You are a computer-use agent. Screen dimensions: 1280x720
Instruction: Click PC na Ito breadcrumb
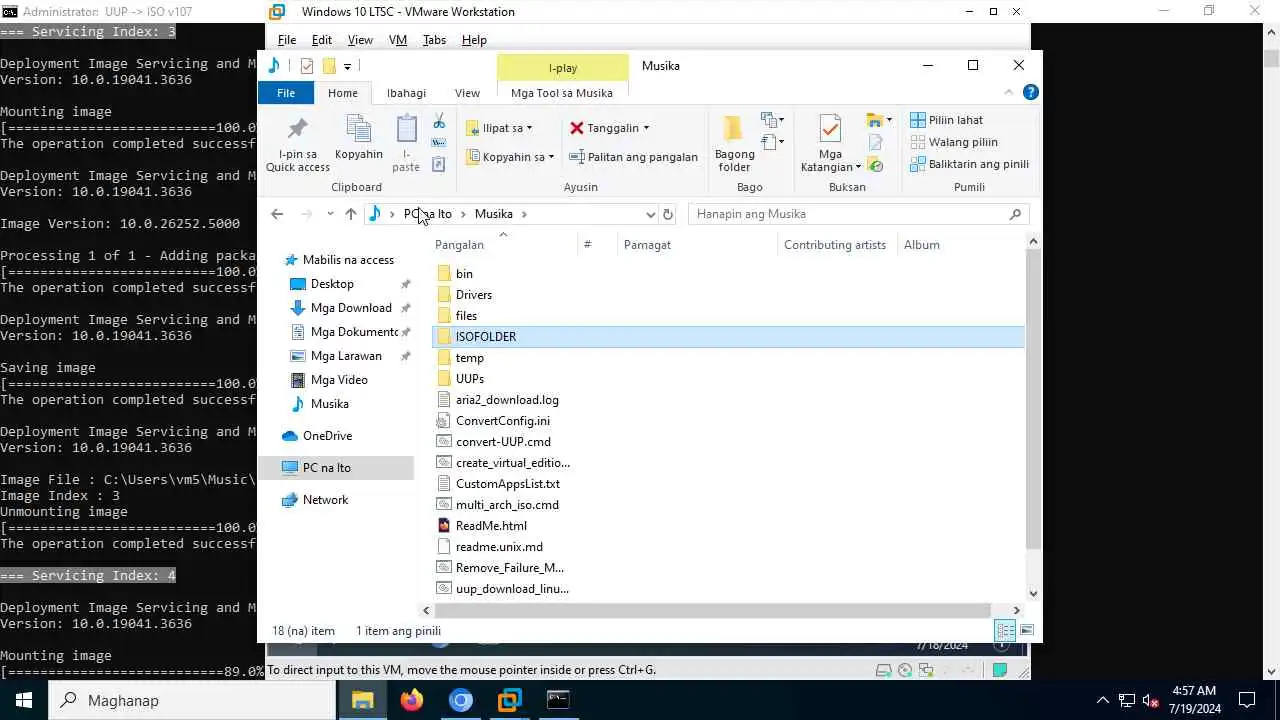428,214
